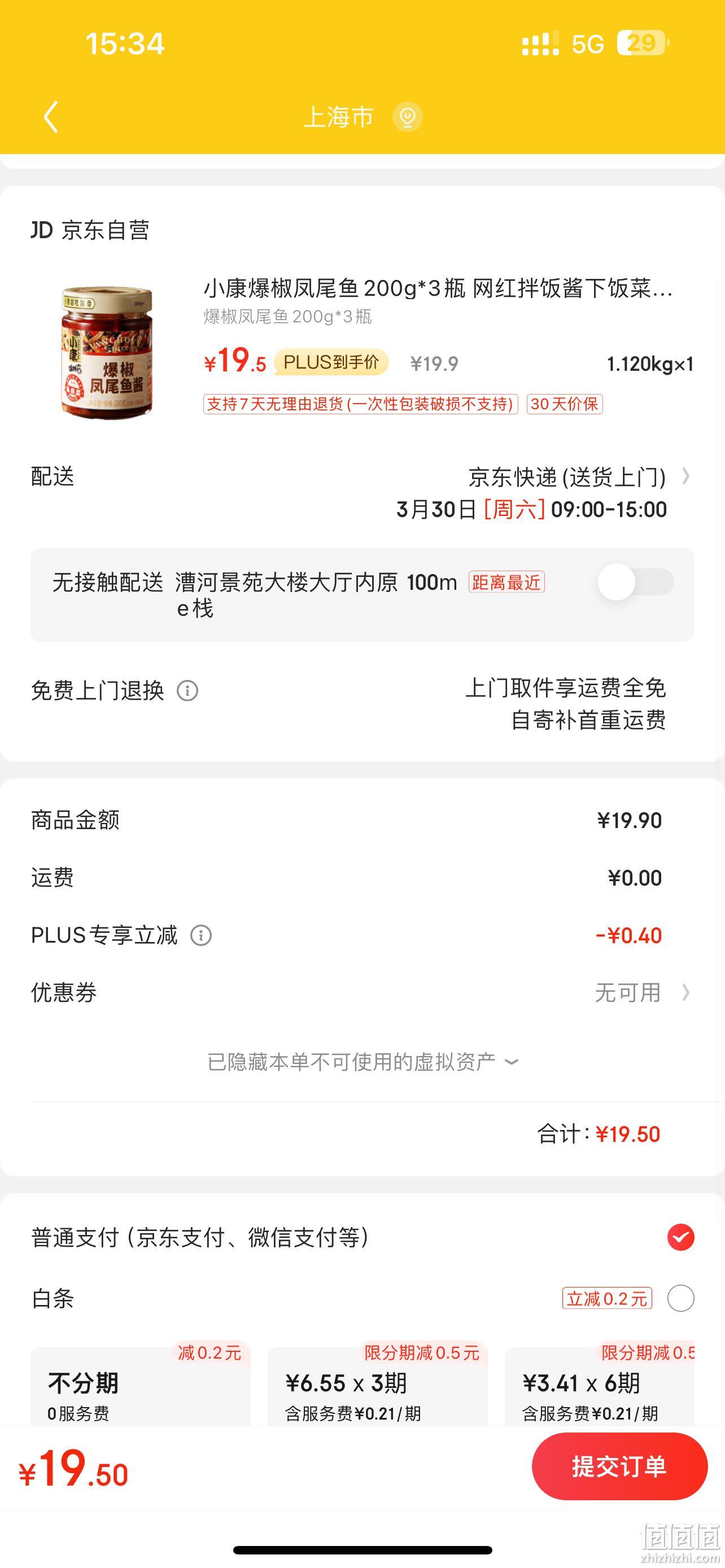Choose the 不分期 installment option
Viewport: 725px width, 1568px height.
point(141,1386)
